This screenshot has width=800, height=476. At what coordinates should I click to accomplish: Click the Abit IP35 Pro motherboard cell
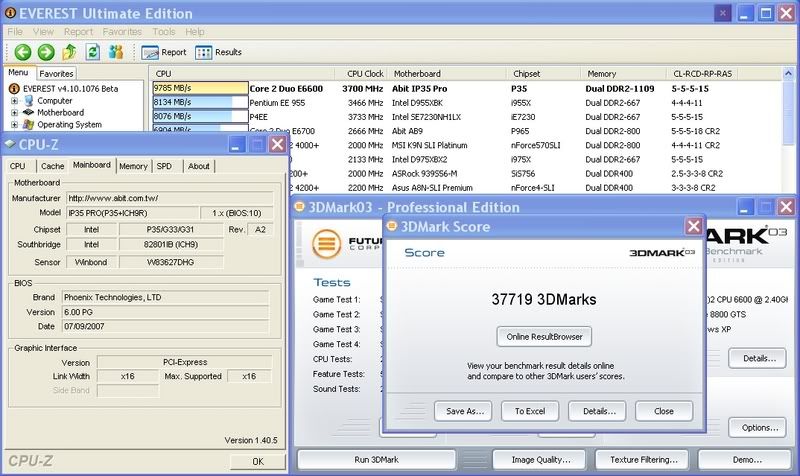pos(419,88)
